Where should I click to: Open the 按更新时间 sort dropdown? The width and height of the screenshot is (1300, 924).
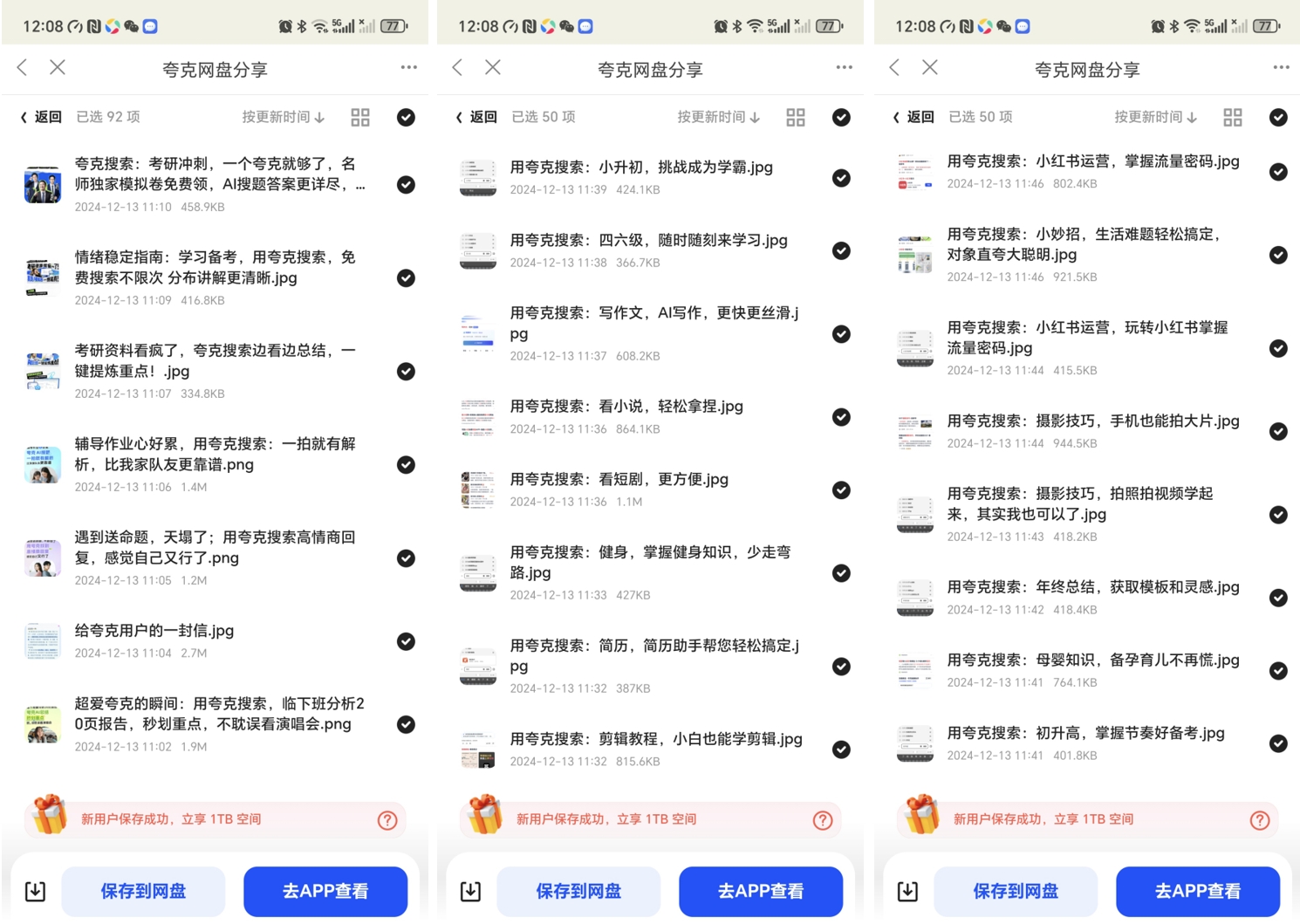(283, 116)
